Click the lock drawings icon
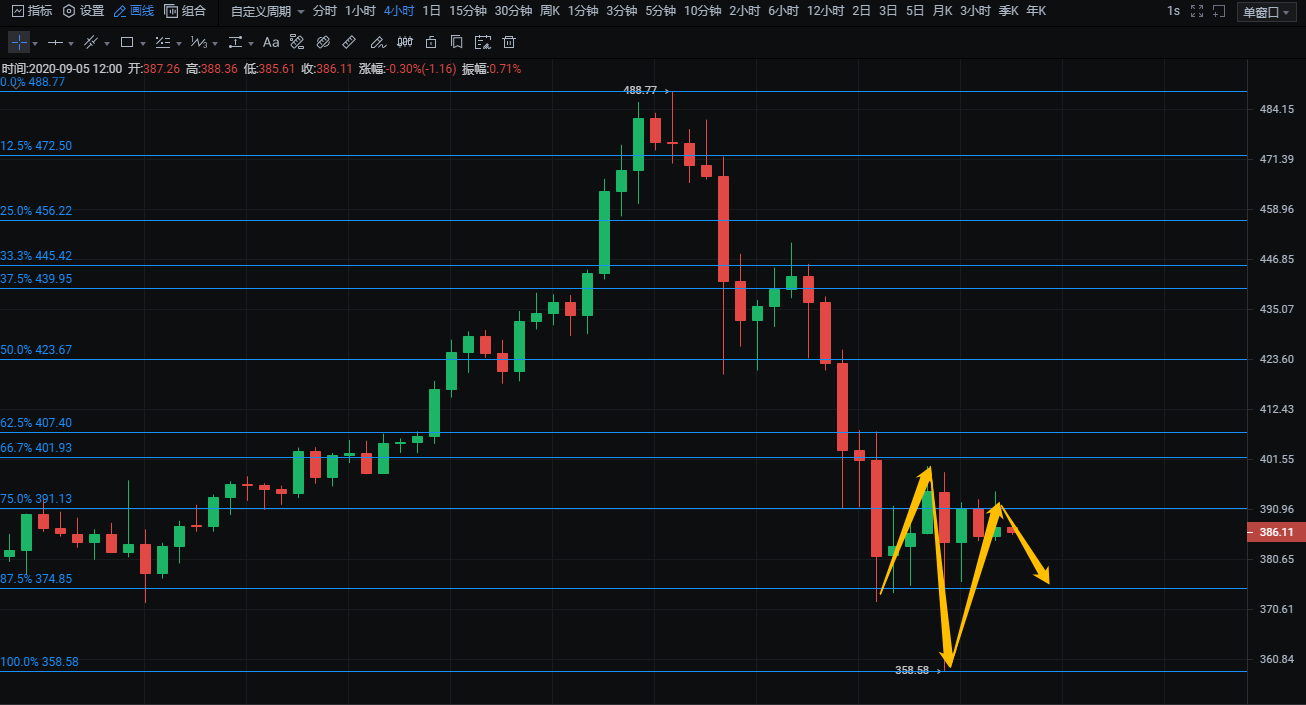 (430, 43)
